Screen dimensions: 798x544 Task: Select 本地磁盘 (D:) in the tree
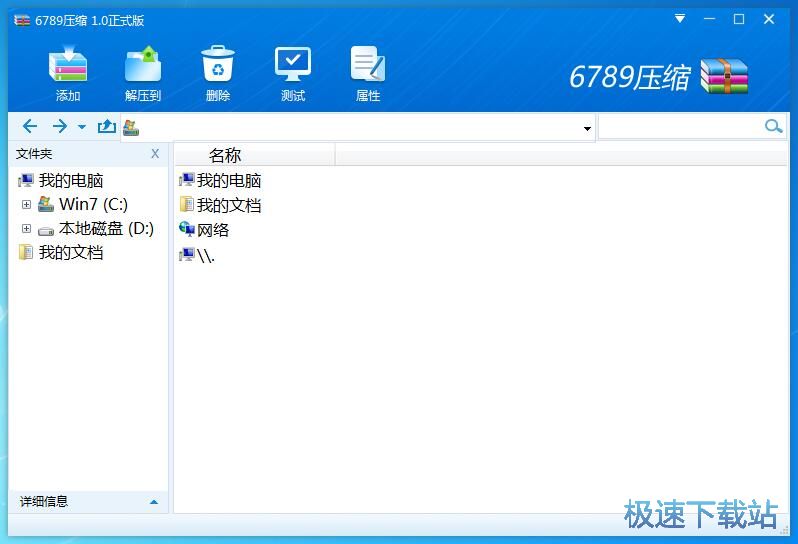click(106, 228)
